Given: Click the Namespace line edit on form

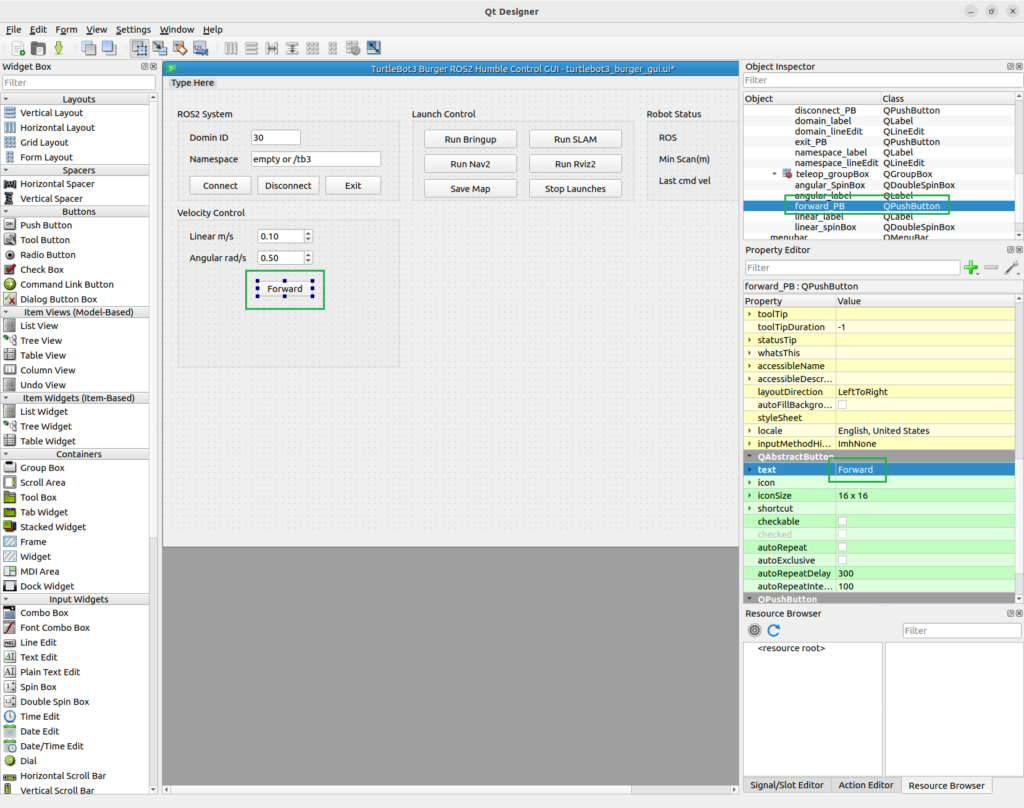Looking at the screenshot, I should tap(315, 159).
